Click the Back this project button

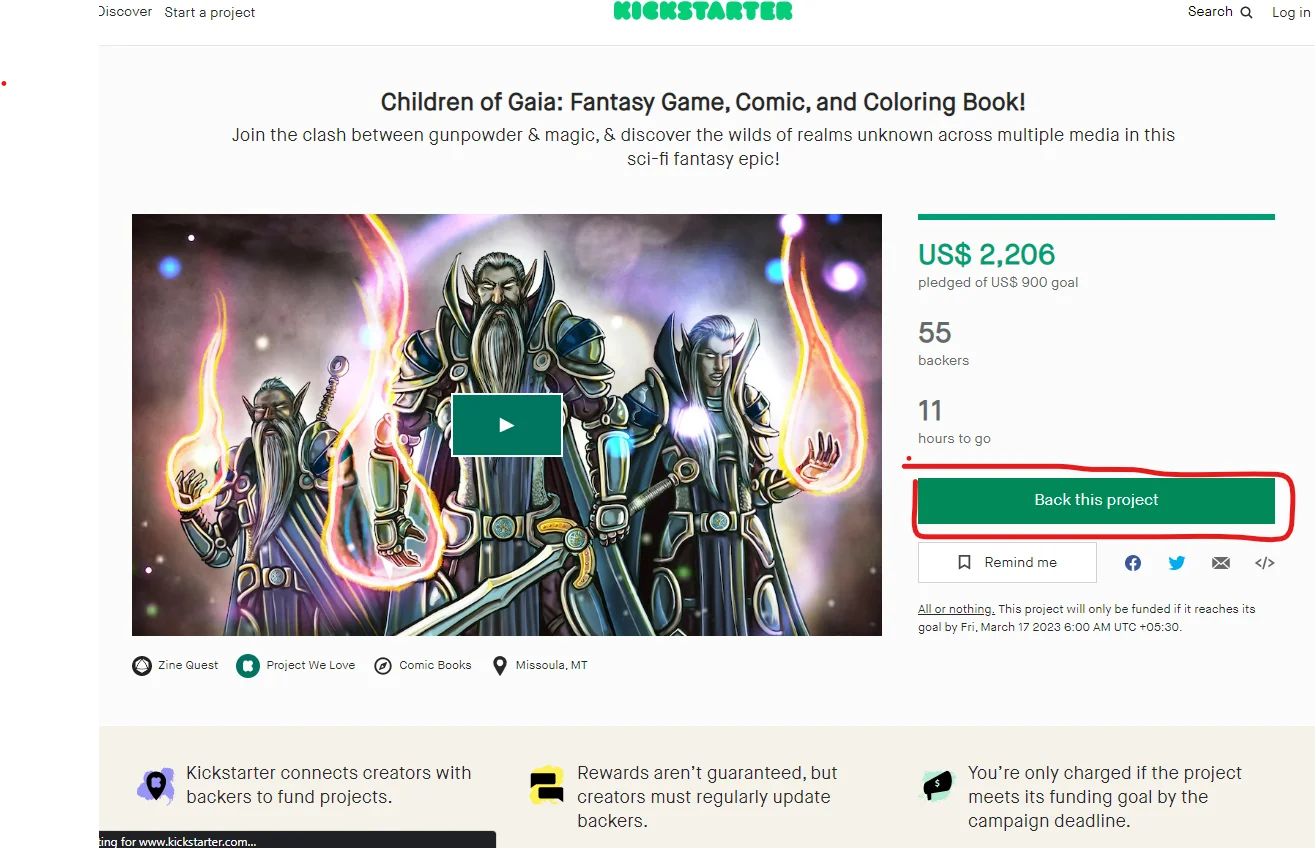pos(1095,499)
